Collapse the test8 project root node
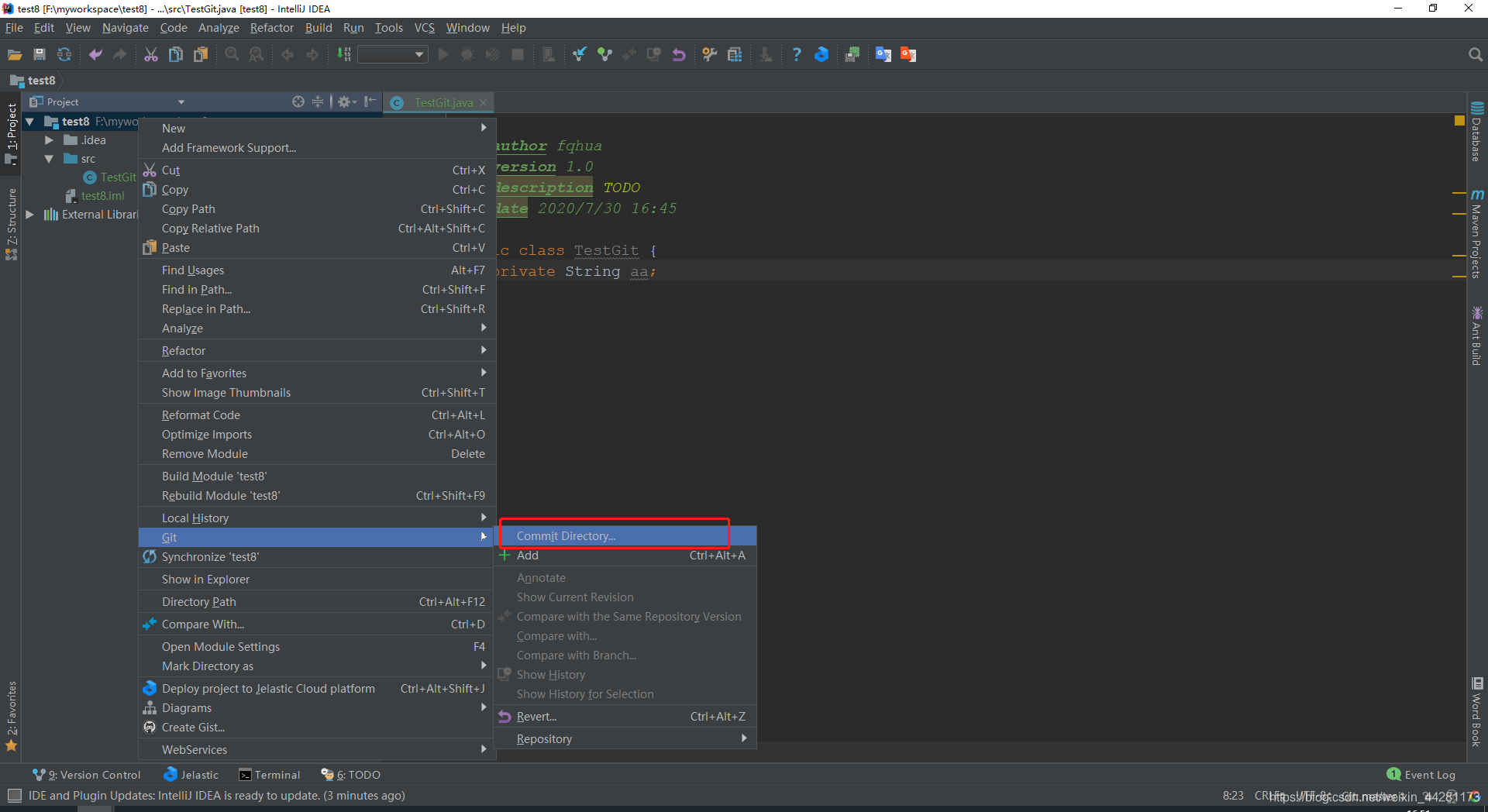This screenshot has width=1488, height=812. (29, 122)
